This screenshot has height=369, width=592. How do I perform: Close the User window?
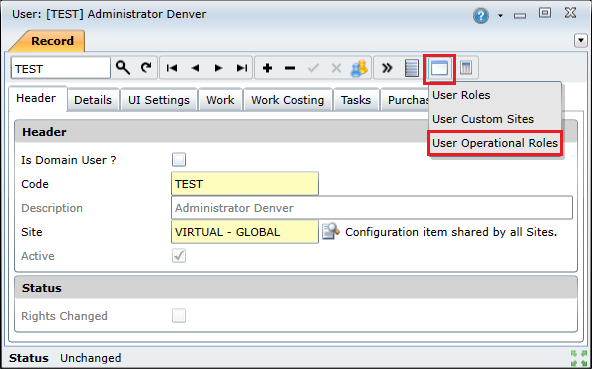(570, 13)
